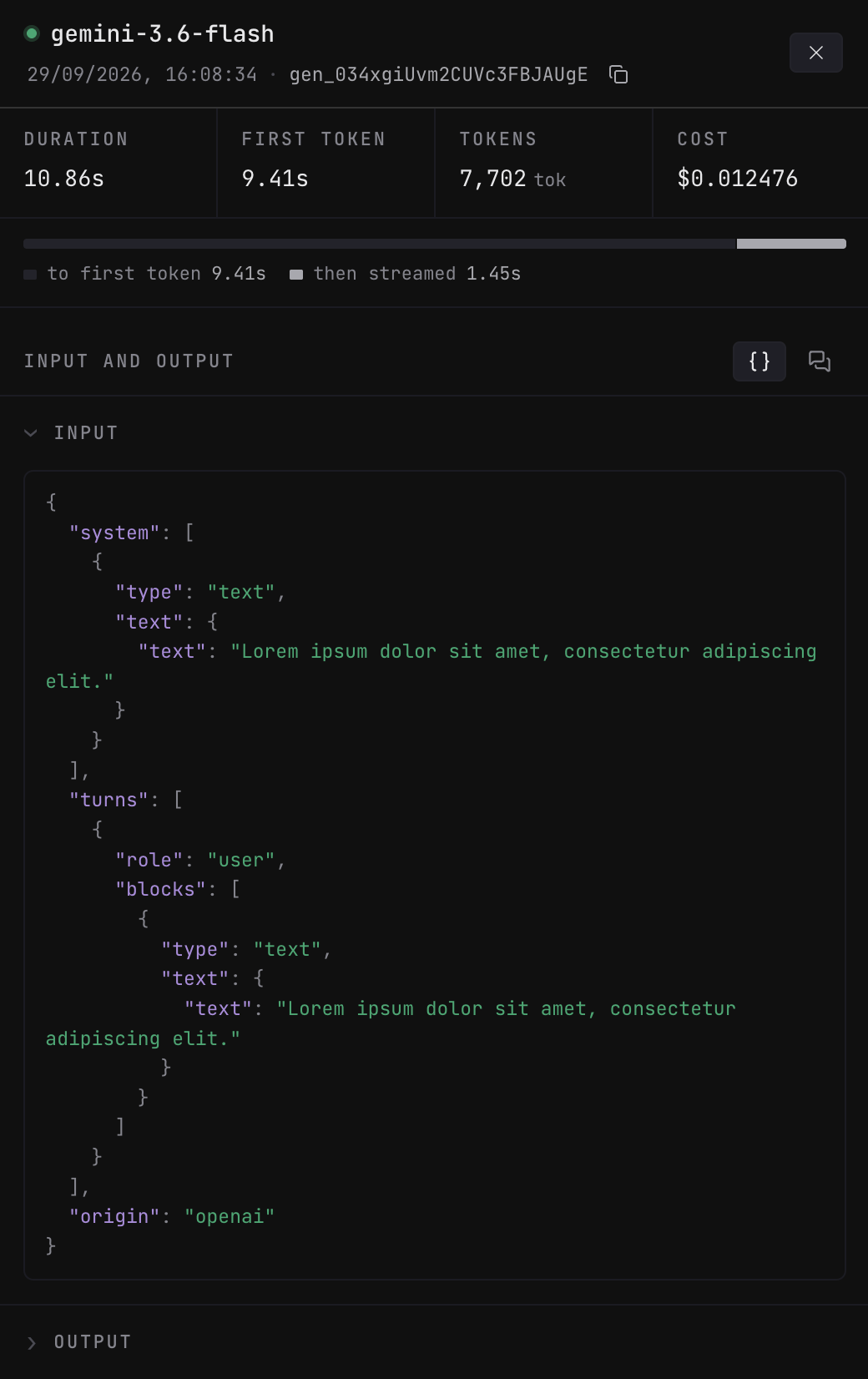
Task: Copy the generation ID to clipboard
Action: (618, 74)
